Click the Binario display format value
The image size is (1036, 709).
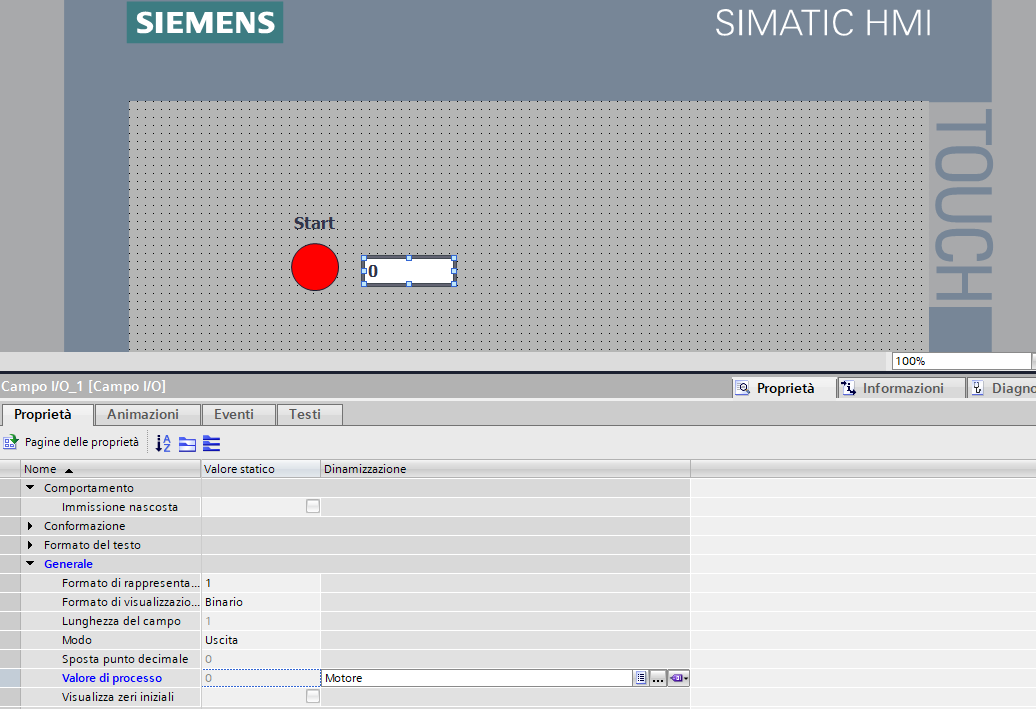point(260,602)
